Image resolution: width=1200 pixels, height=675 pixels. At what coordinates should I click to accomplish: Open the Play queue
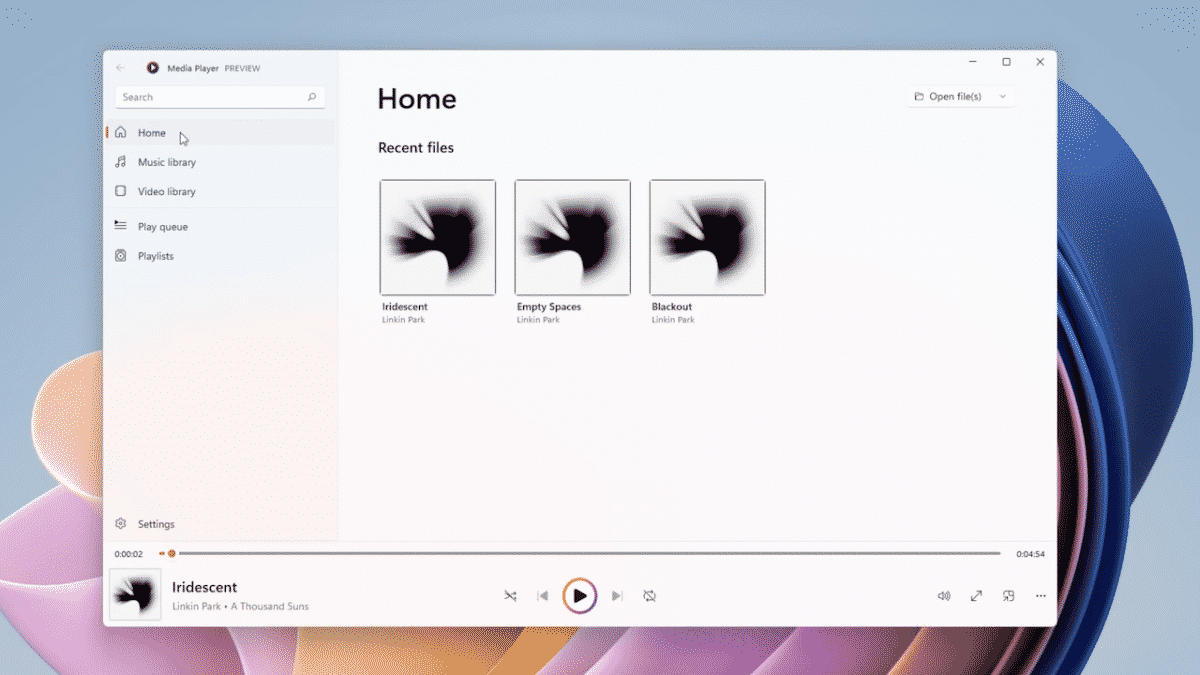(221, 227)
